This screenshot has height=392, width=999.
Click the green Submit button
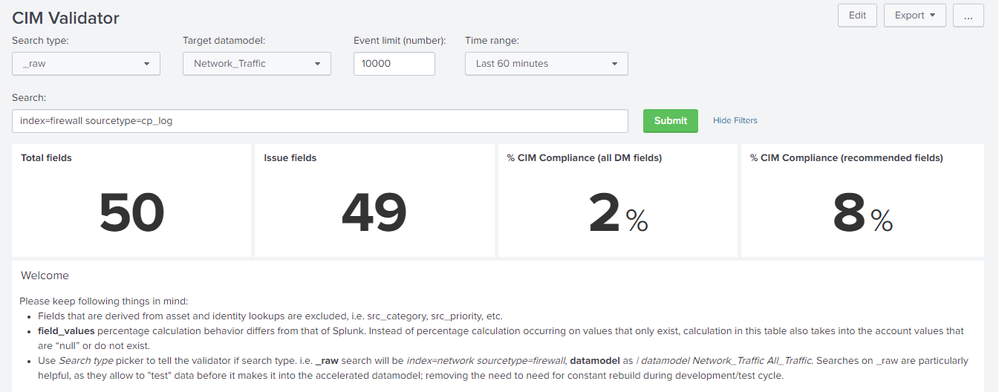click(x=670, y=120)
